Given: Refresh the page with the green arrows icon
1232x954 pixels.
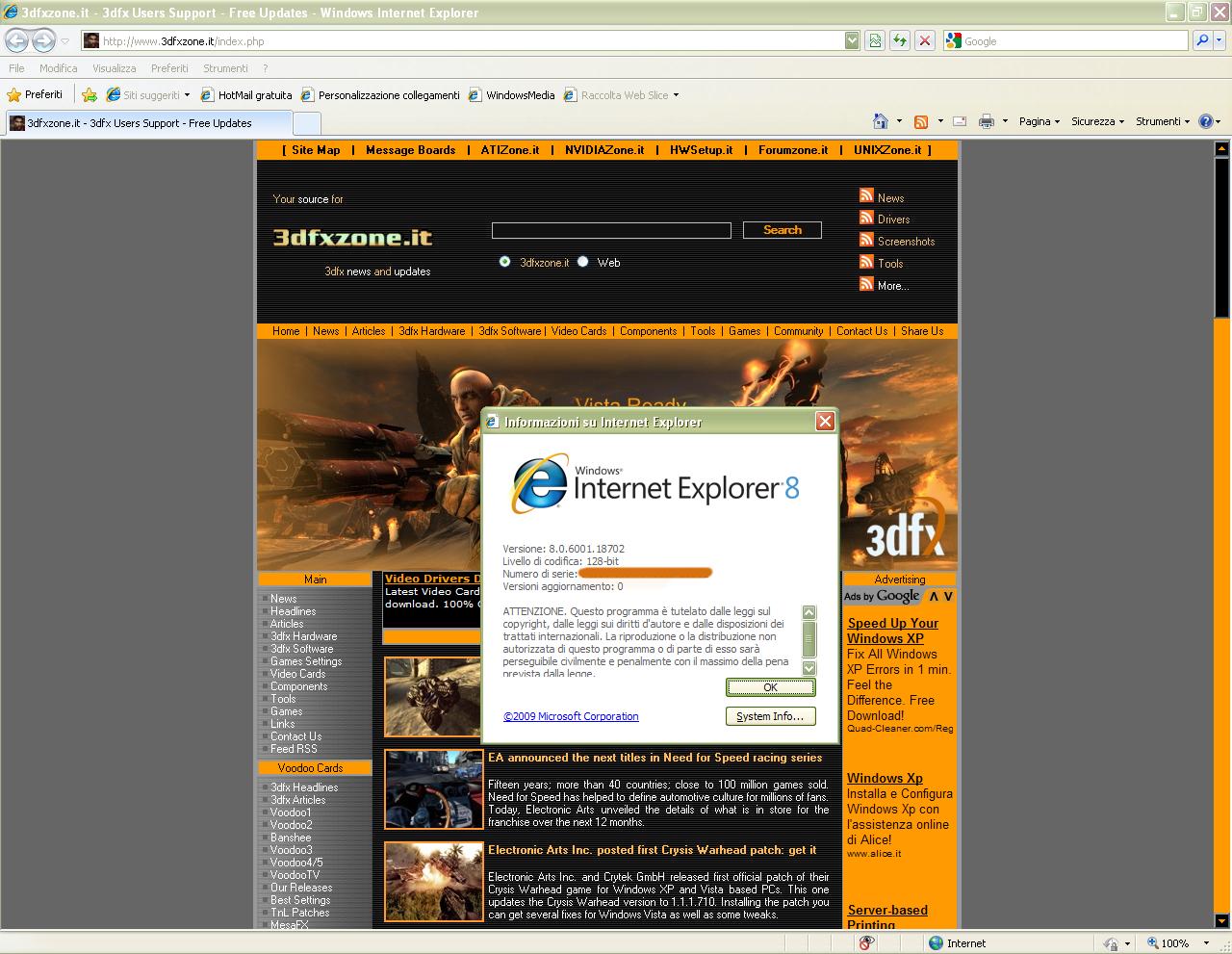Looking at the screenshot, I should [x=900, y=40].
